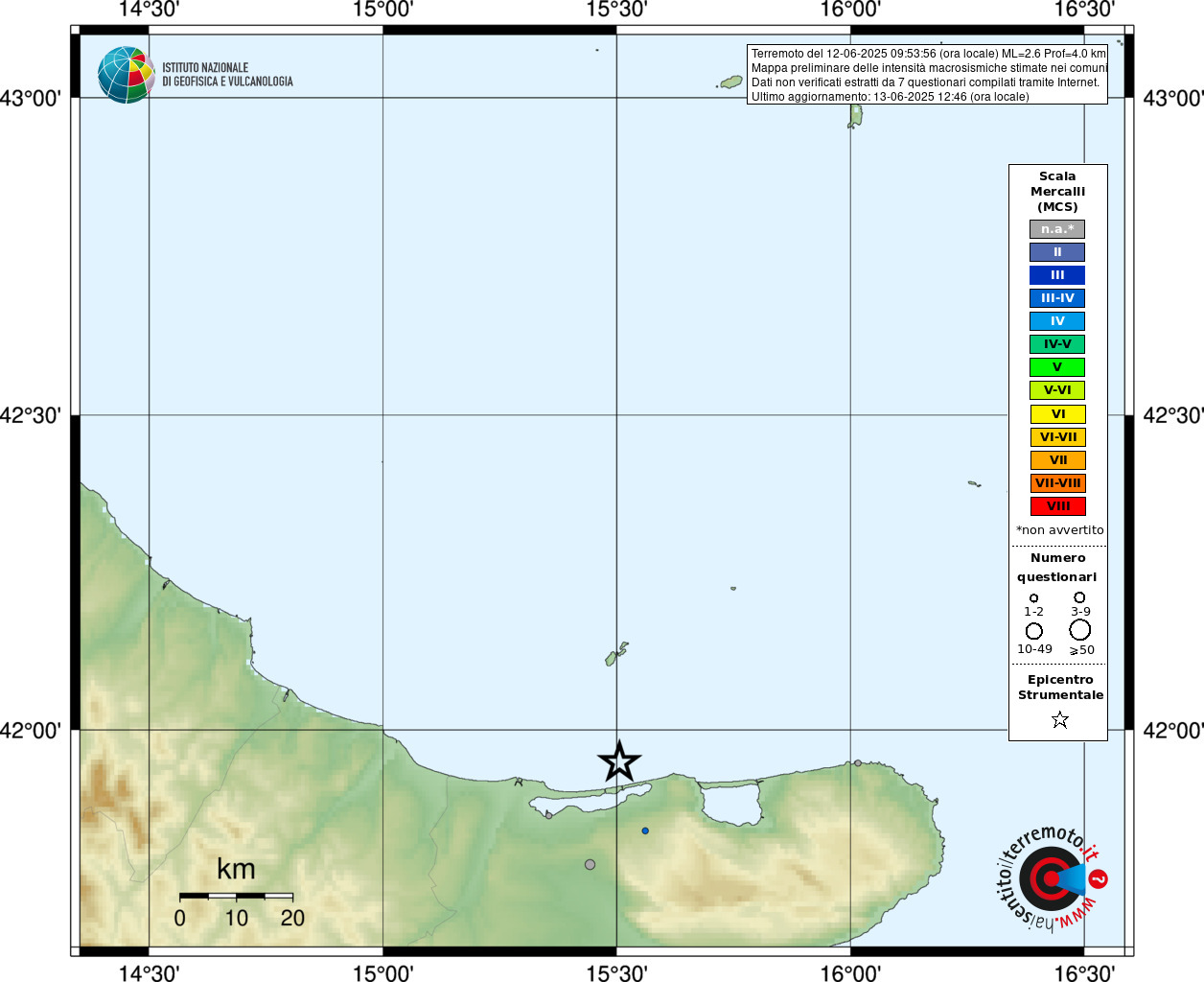Click the blue intensity dot on the map
The image size is (1204, 982).
[645, 830]
